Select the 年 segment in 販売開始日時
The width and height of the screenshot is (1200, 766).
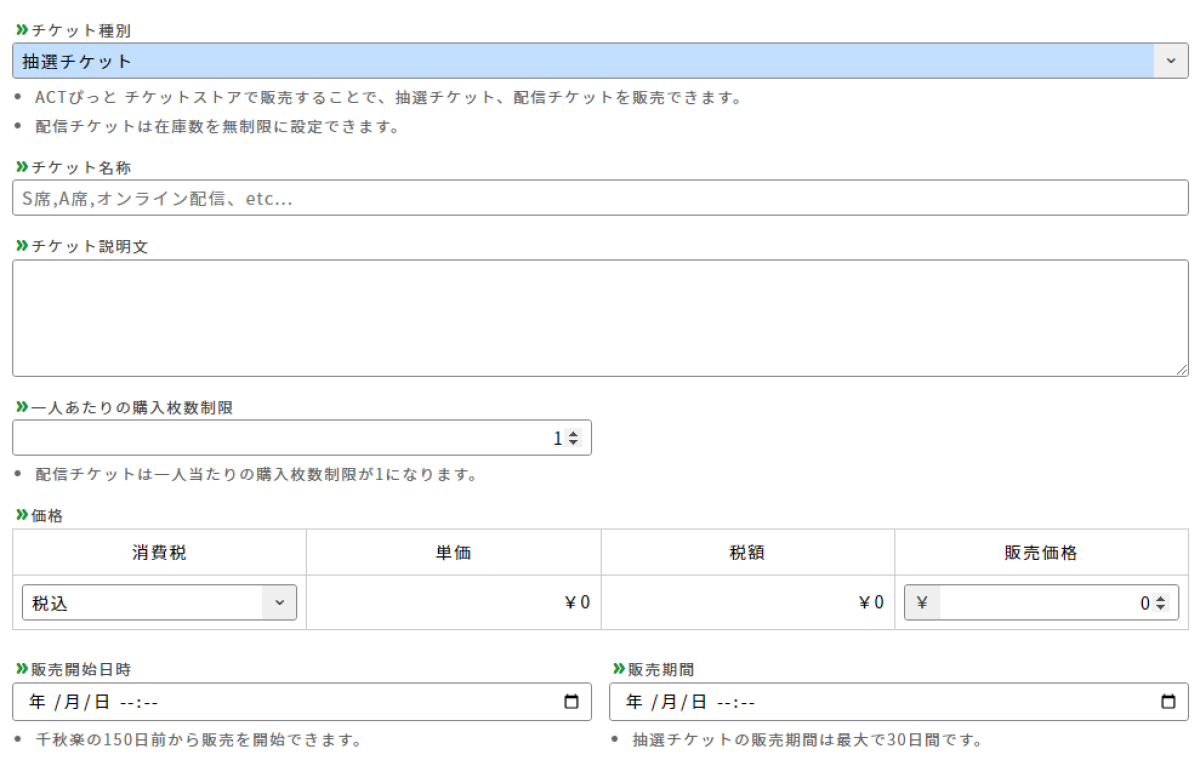point(37,702)
